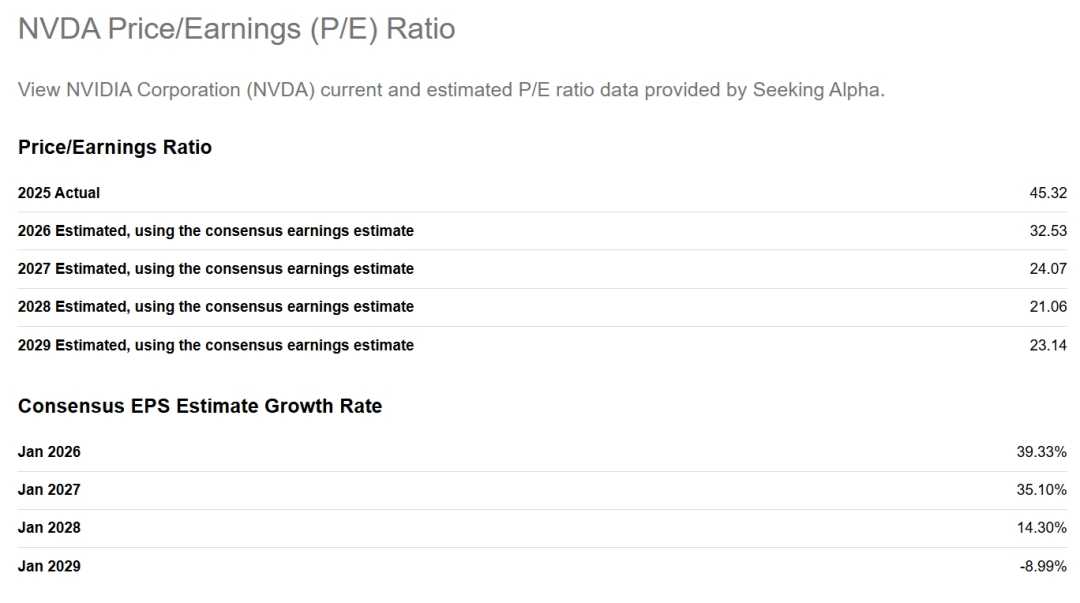This screenshot has width=1080, height=603.
Task: Click the 21.06 P/E value
Action: point(1048,307)
